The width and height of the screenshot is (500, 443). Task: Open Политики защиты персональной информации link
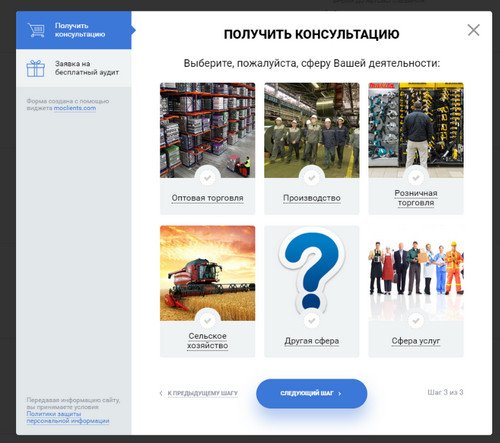point(68,417)
